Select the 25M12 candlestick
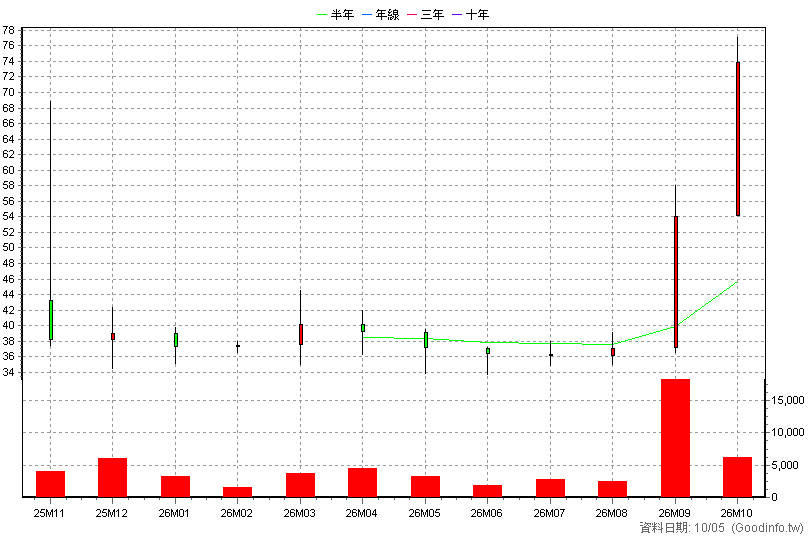Screen dimensions: 808x540 pyautogui.click(x=113, y=336)
